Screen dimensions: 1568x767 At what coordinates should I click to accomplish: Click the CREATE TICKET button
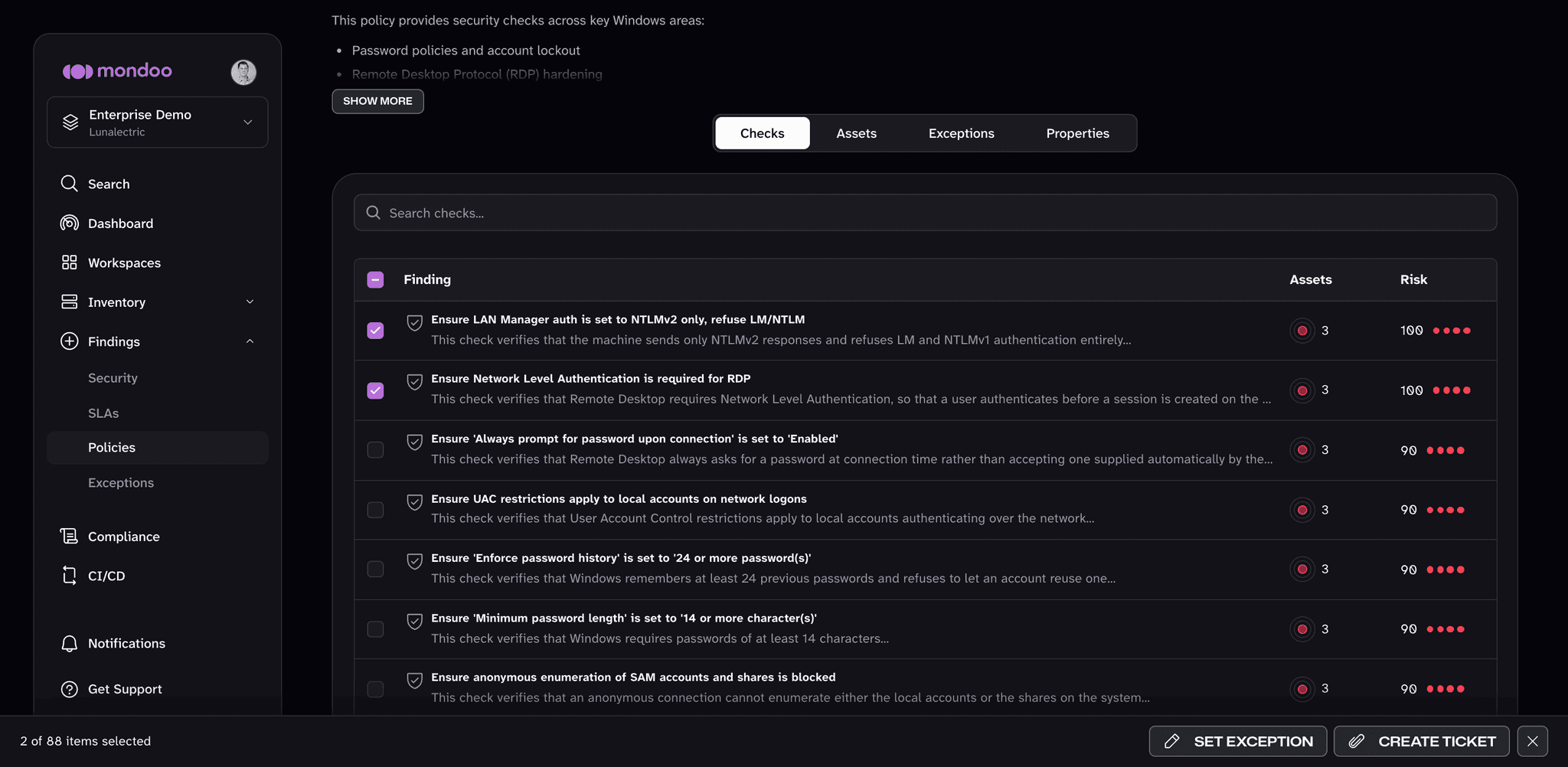click(1422, 741)
